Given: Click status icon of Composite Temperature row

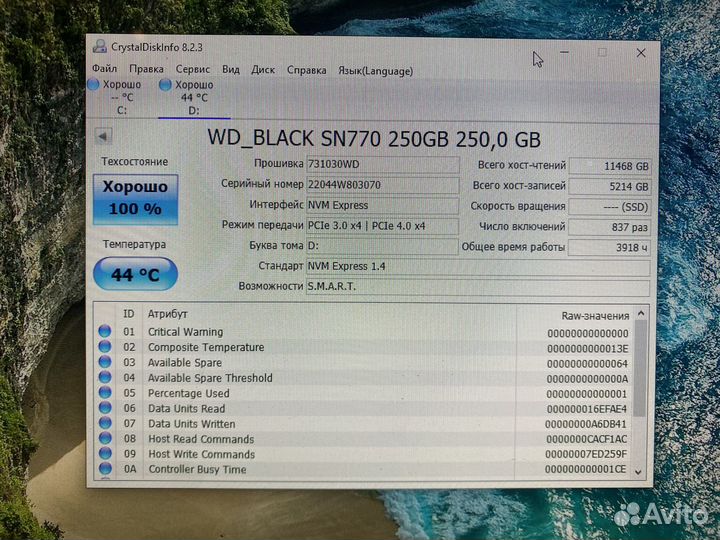Looking at the screenshot, I should point(105,346).
